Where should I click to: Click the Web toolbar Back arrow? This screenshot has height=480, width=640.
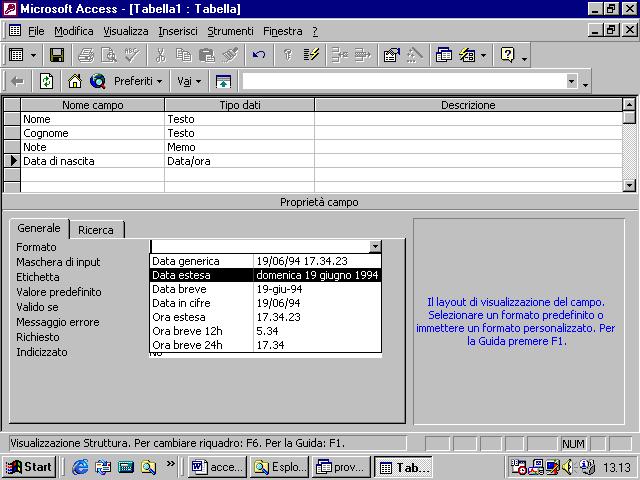tap(17, 81)
